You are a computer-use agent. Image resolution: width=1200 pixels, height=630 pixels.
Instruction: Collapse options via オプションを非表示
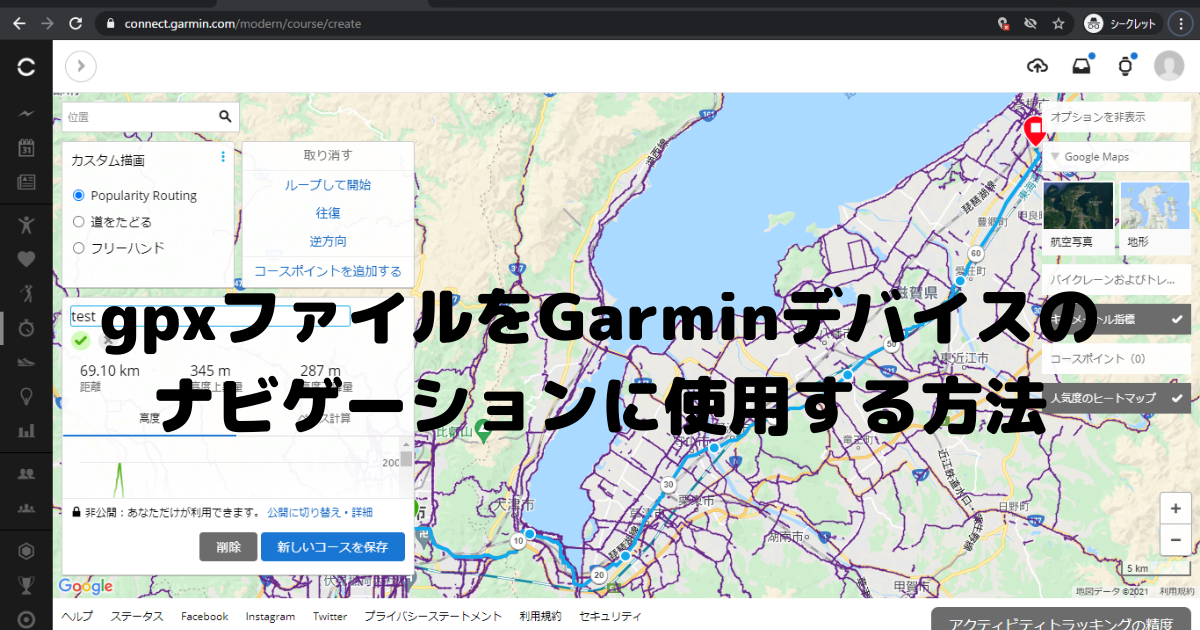pyautogui.click(x=1116, y=117)
